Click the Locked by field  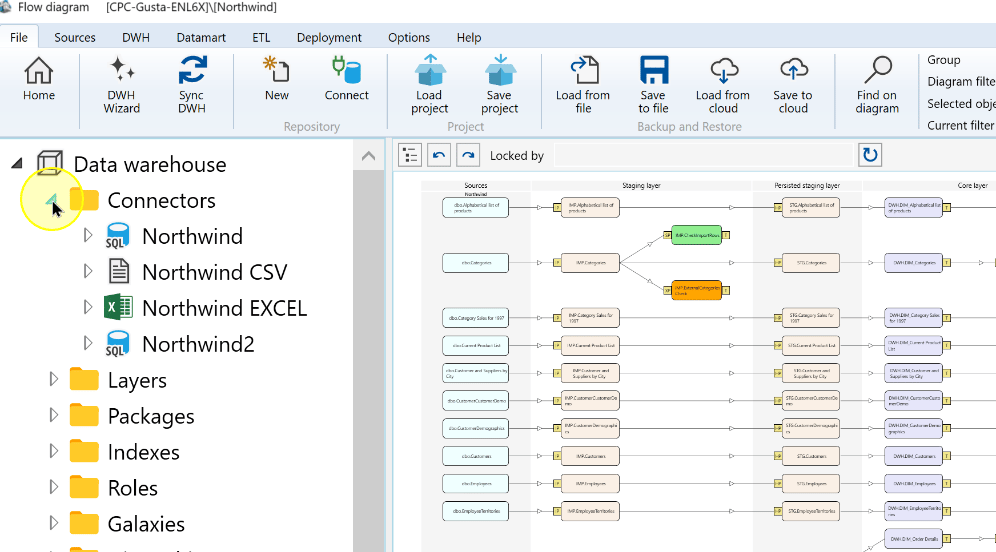click(x=703, y=156)
